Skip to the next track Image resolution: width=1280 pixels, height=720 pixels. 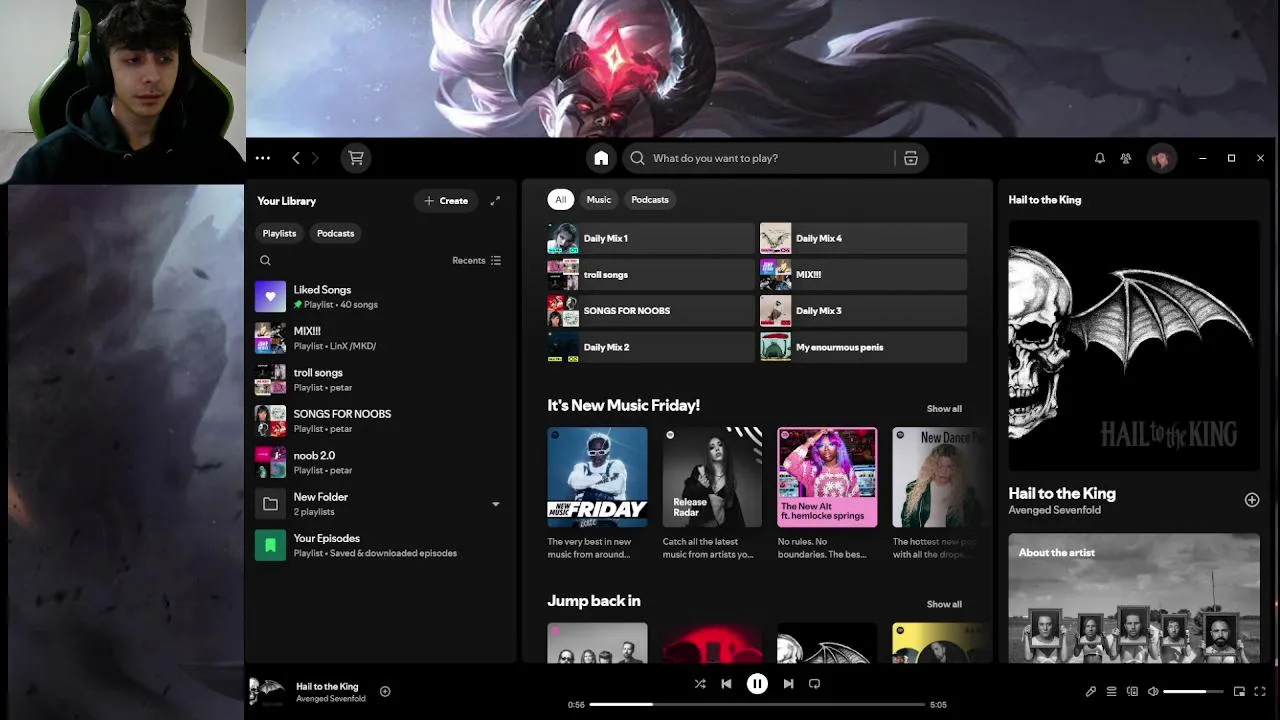pos(788,684)
